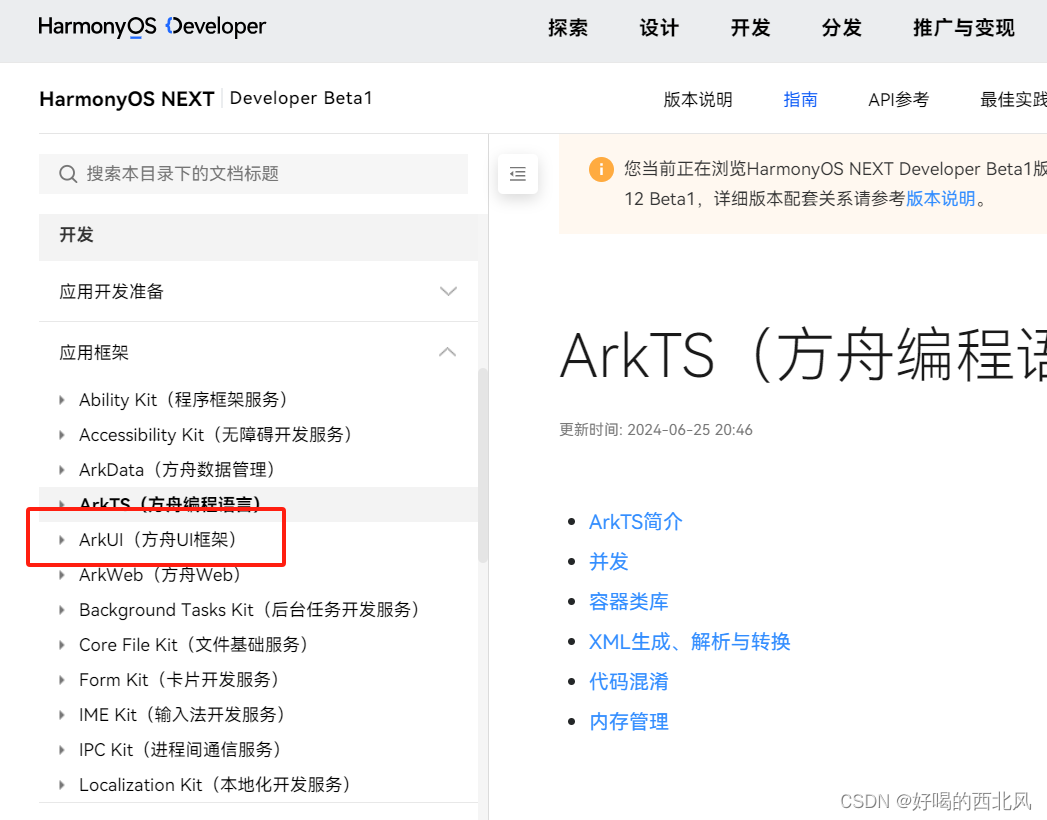Viewport: 1047px width, 820px height.
Task: Select IPC Kit（进程间通信服务）in the tree
Action: 180,750
